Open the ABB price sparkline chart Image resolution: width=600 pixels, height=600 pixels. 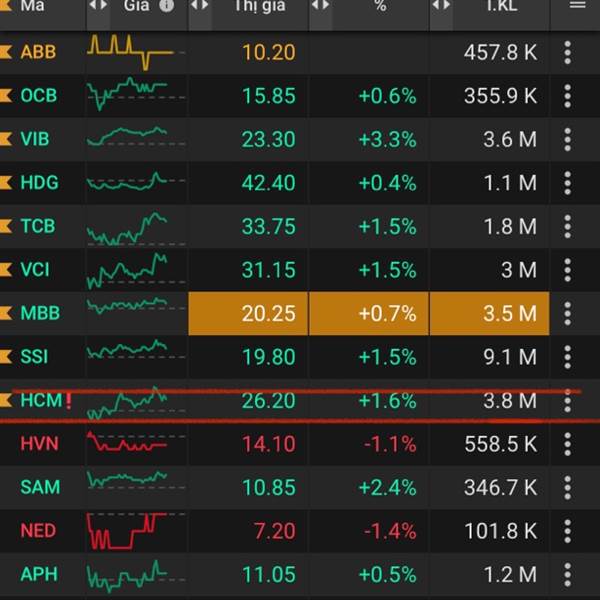136,52
